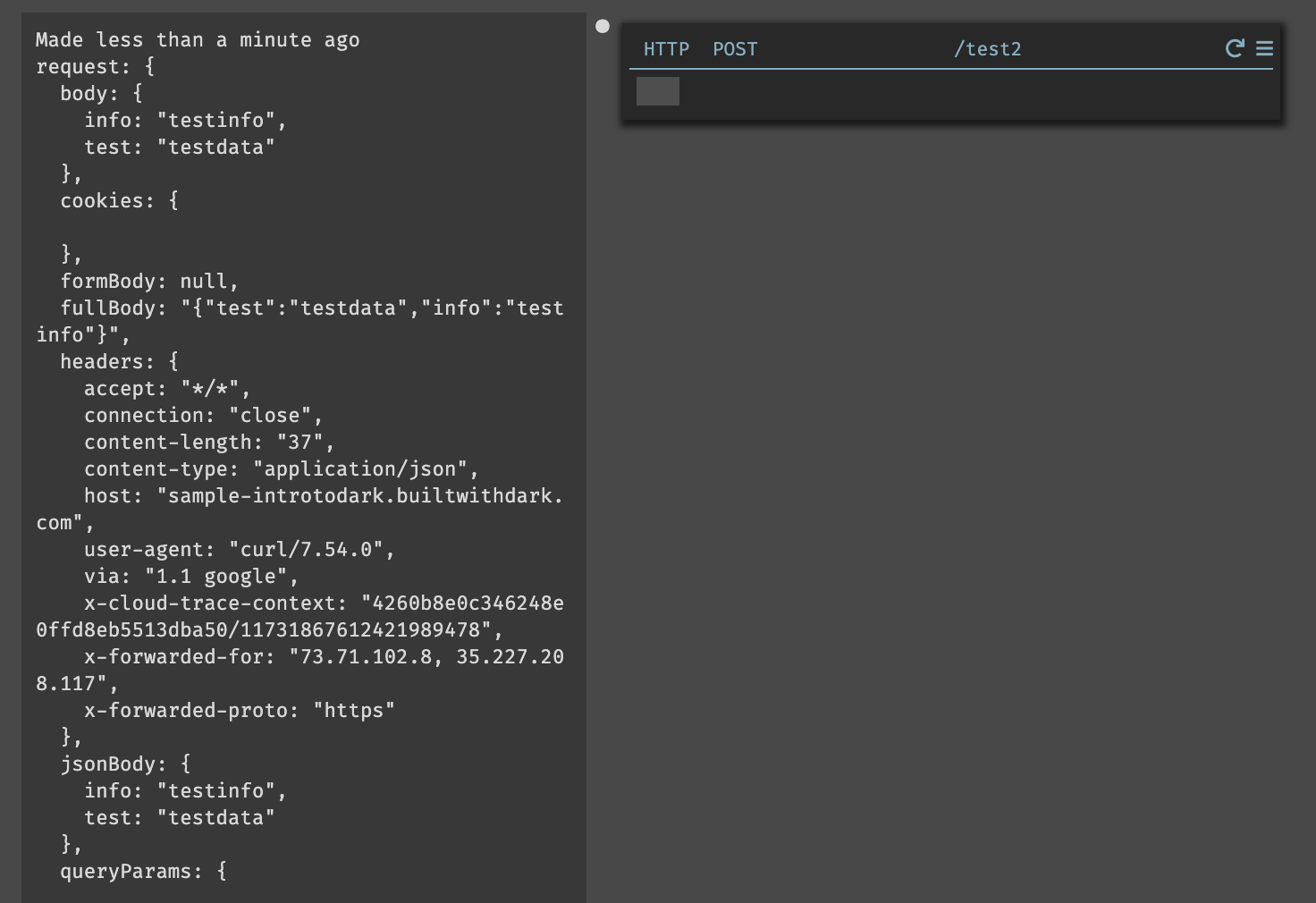Click the "headers: {" line
The width and height of the screenshot is (1316, 903).
[120, 362]
